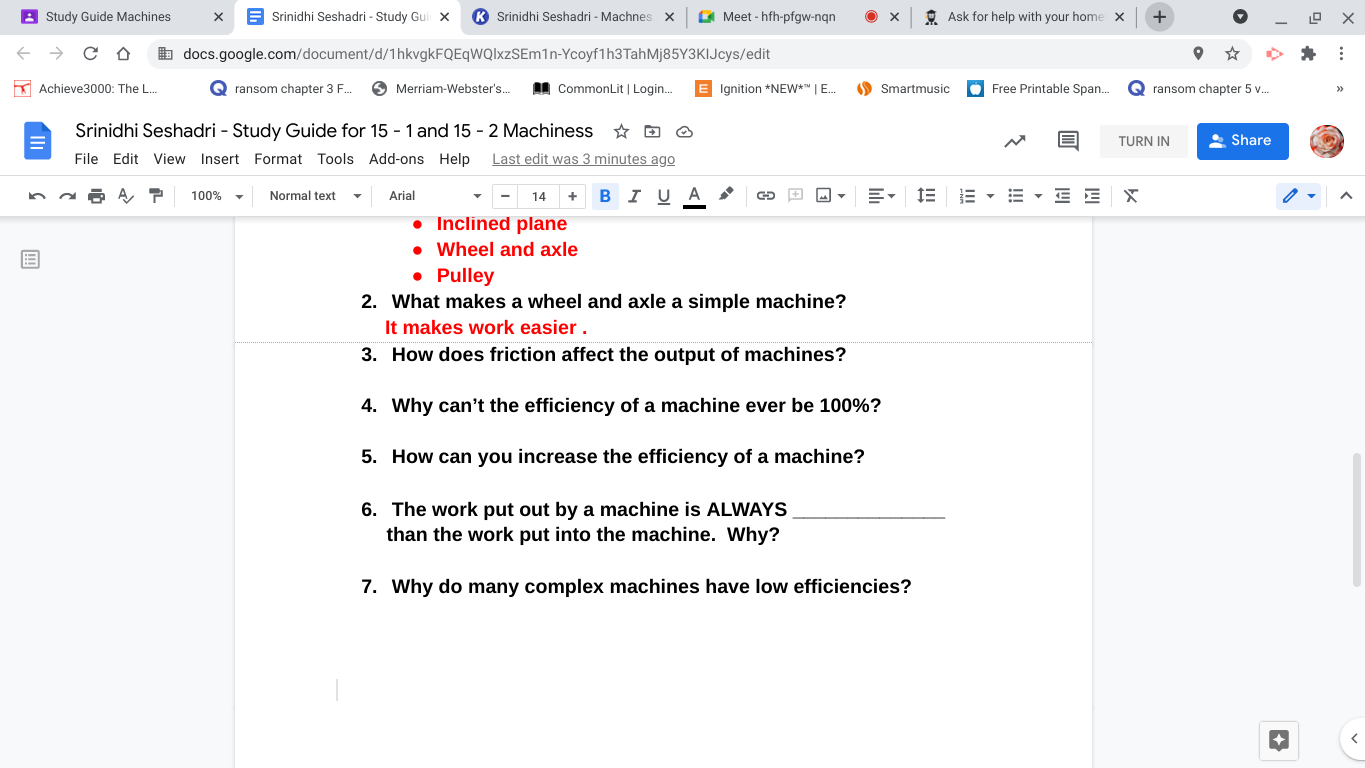Open the Explore button at bottom right

pyautogui.click(x=1278, y=740)
